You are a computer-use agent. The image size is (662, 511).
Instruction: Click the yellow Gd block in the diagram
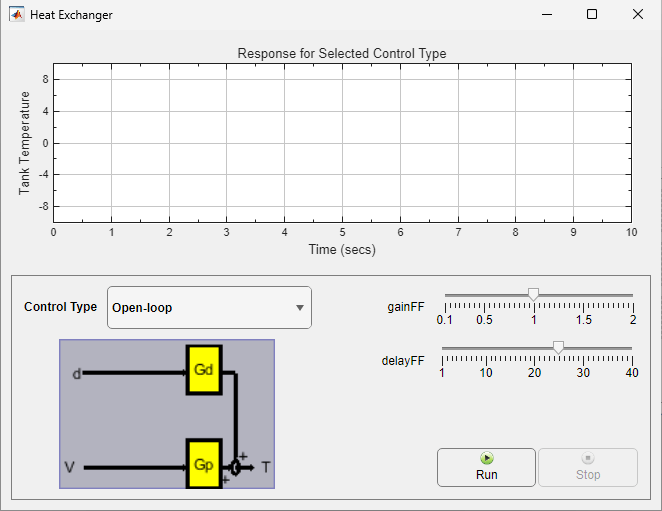(x=204, y=370)
